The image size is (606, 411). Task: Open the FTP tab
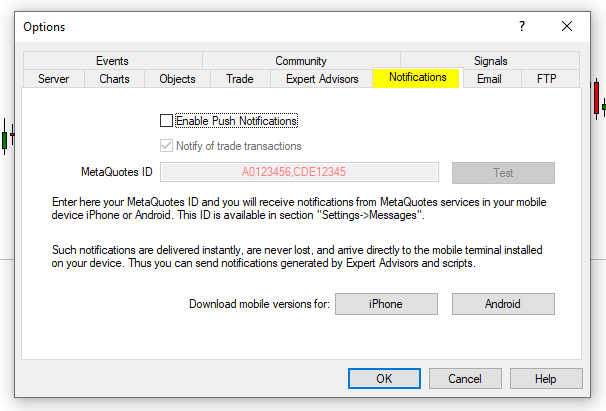click(546, 79)
